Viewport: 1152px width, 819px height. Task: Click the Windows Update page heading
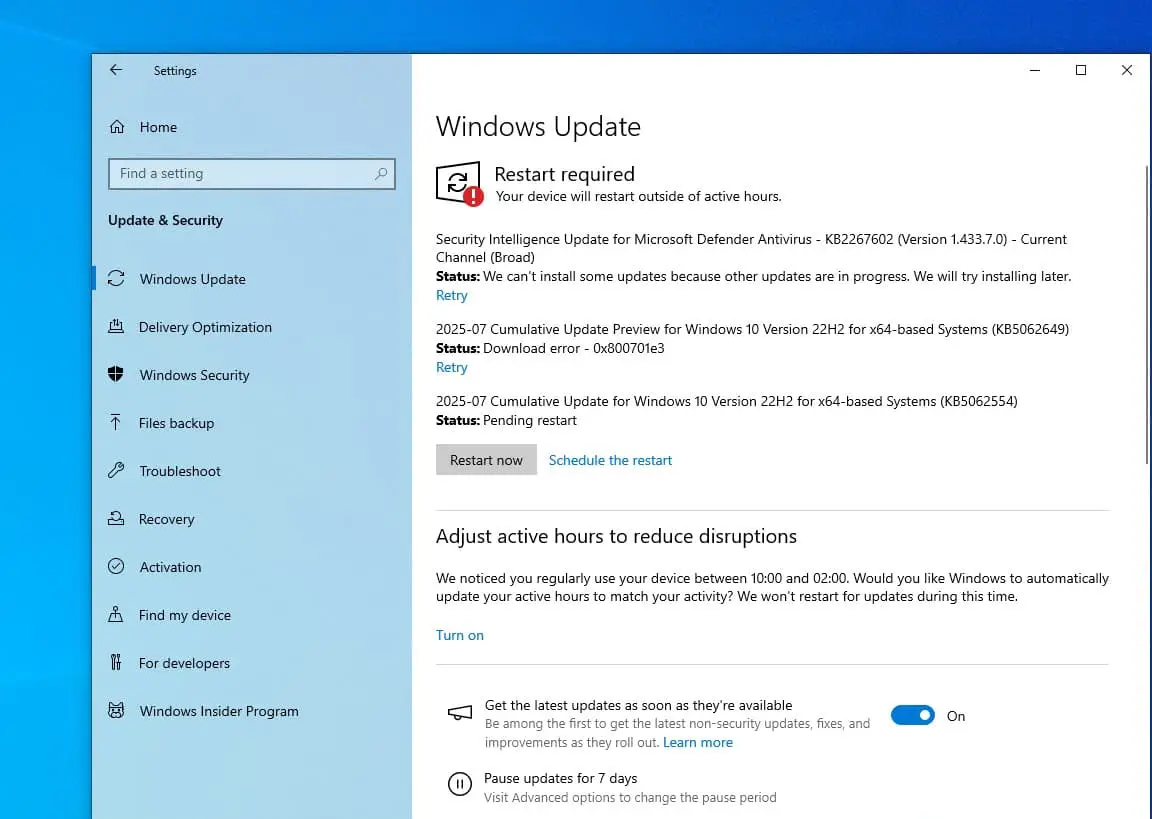(x=539, y=126)
